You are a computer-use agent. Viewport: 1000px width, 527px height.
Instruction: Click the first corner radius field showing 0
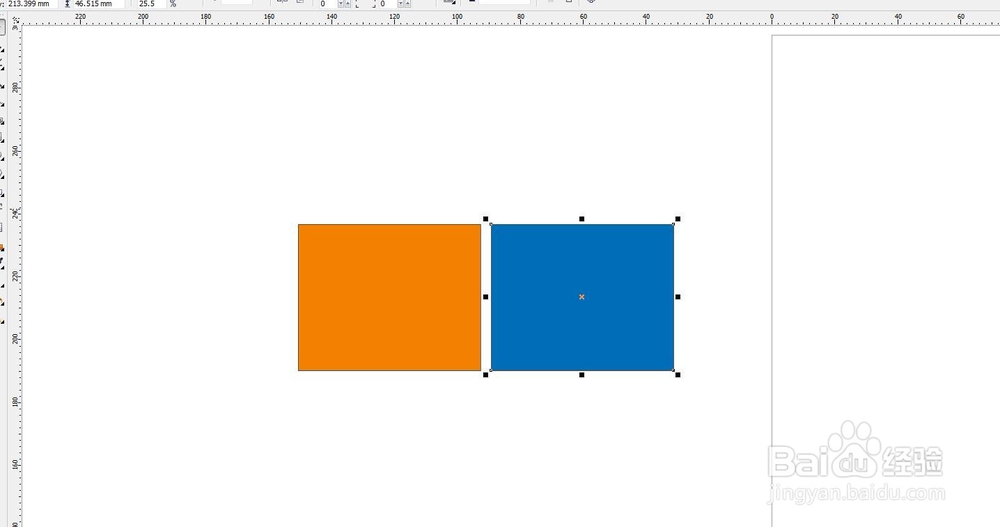(327, 4)
